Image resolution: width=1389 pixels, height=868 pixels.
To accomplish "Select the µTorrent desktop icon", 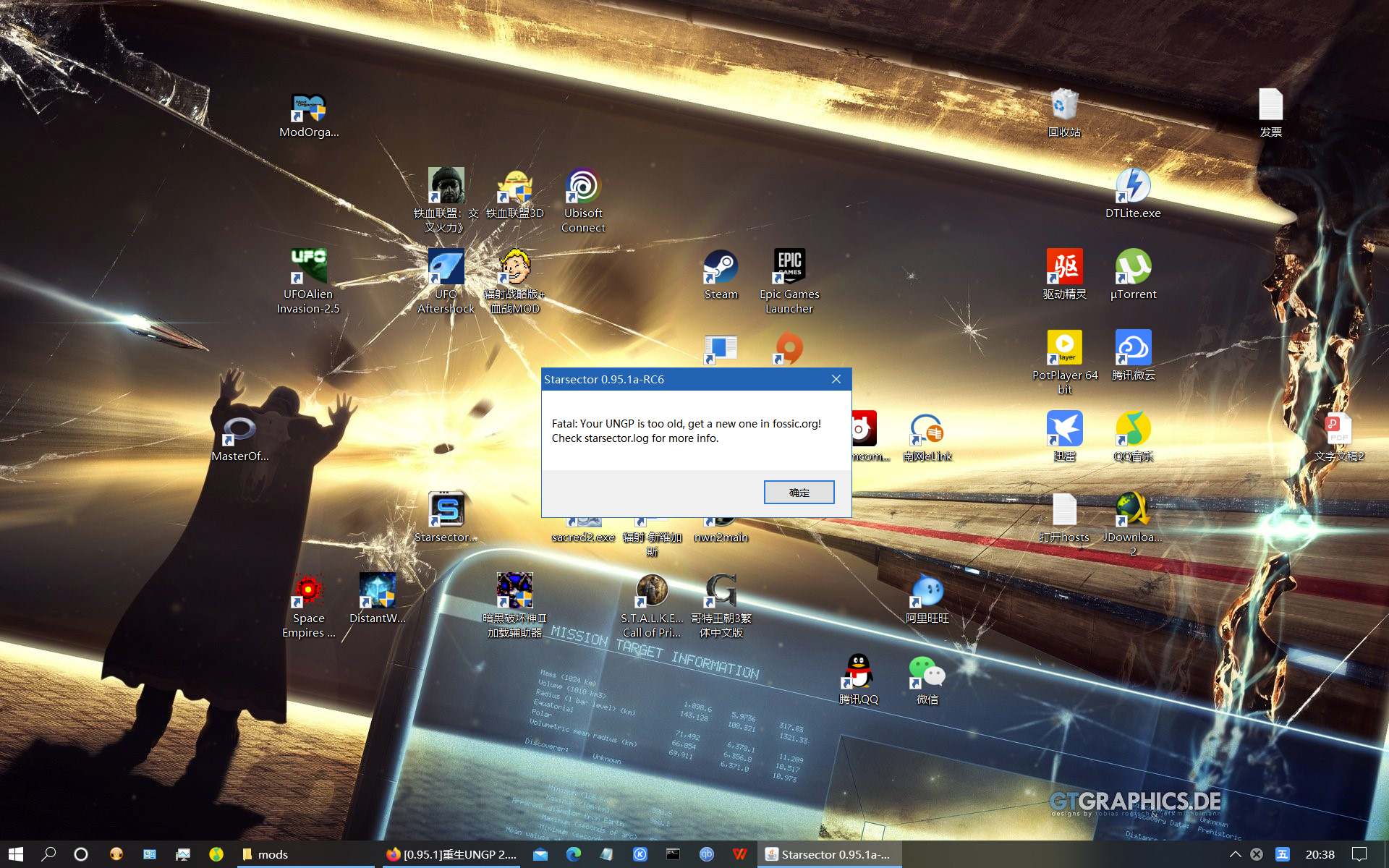I will (x=1133, y=268).
